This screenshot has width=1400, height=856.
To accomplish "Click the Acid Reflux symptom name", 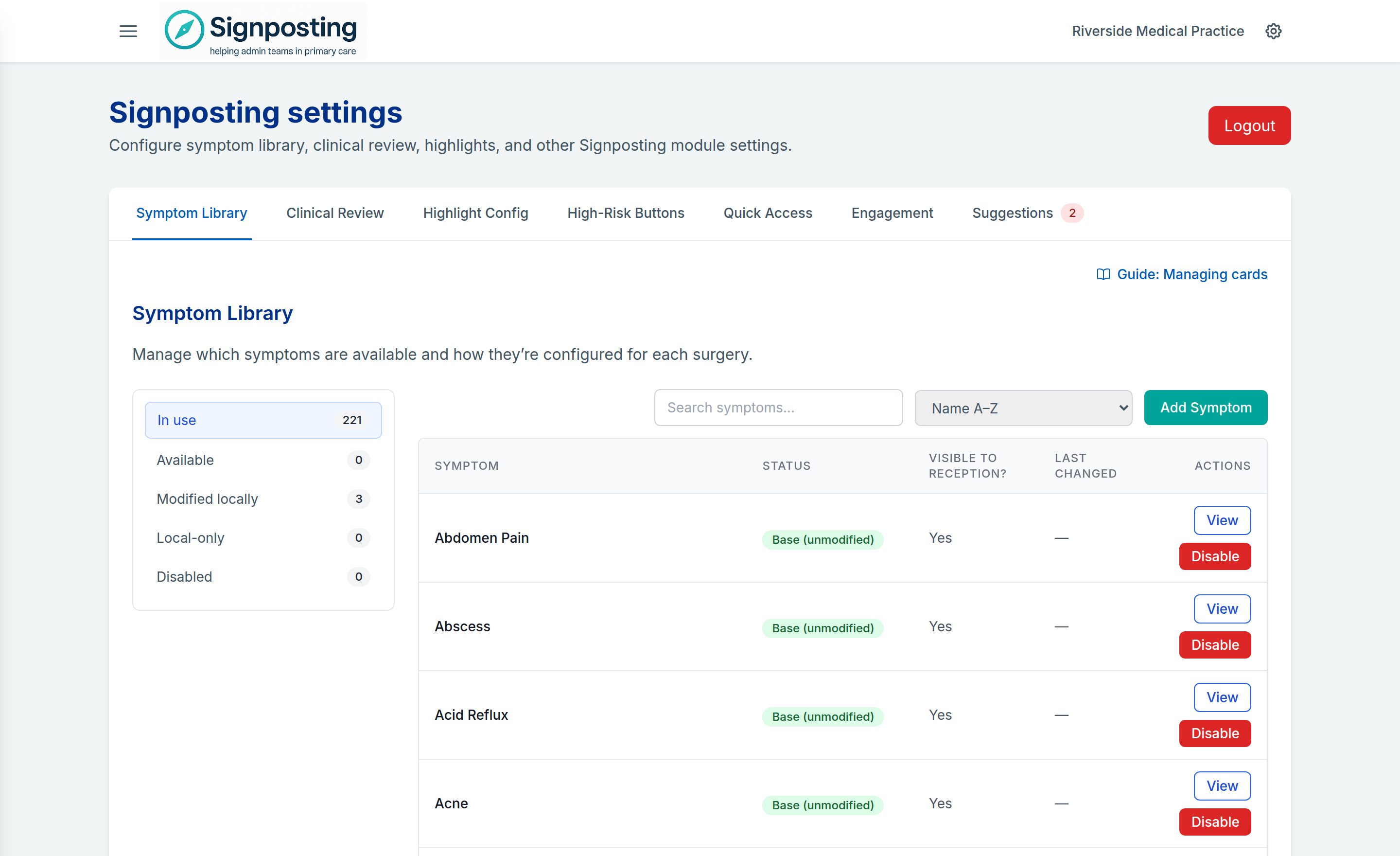I will pos(472,715).
